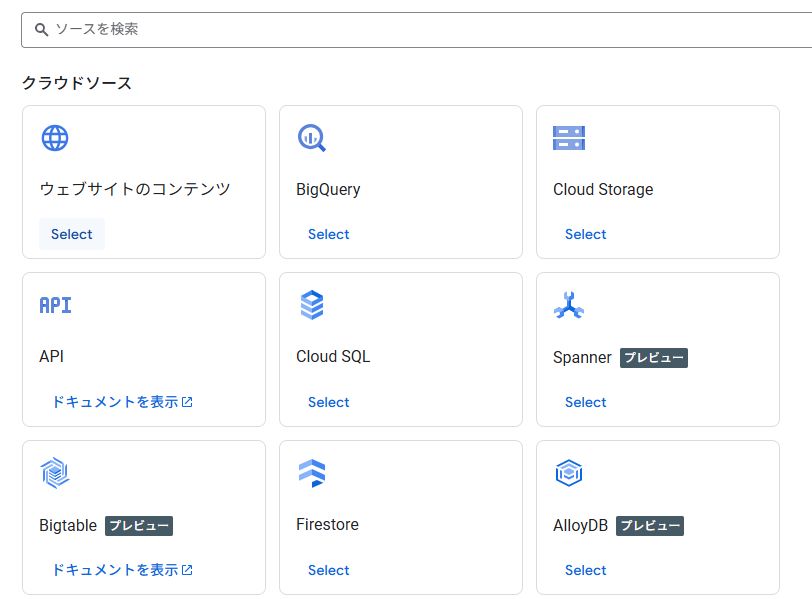Screen dimensions: 812x599
Task: Click the BigQuery magnifier icon
Action: [312, 138]
